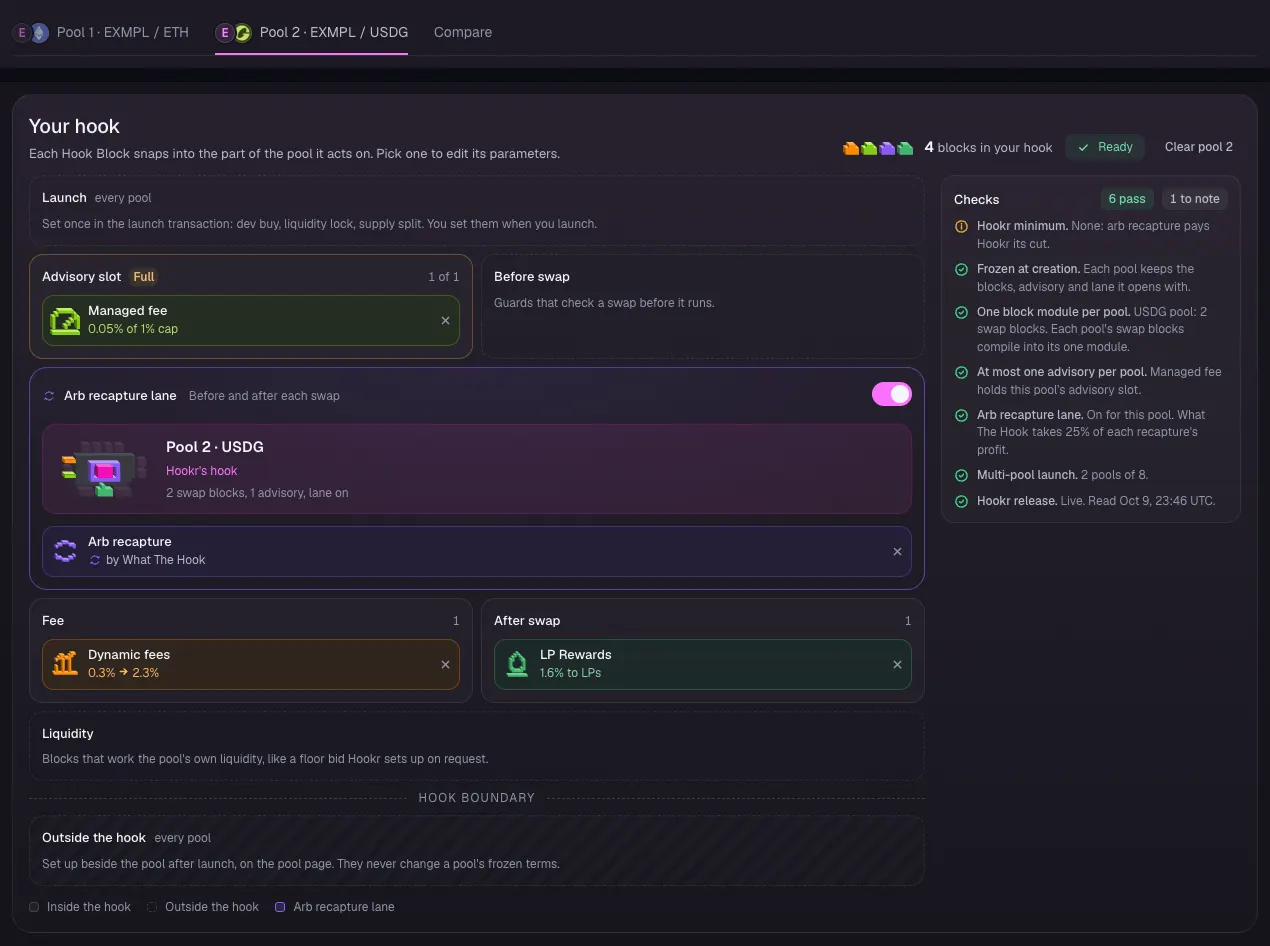The width and height of the screenshot is (1270, 946).
Task: Click the '2 swap blocks, 1 advisory, lane on' text
Action: click(x=257, y=493)
